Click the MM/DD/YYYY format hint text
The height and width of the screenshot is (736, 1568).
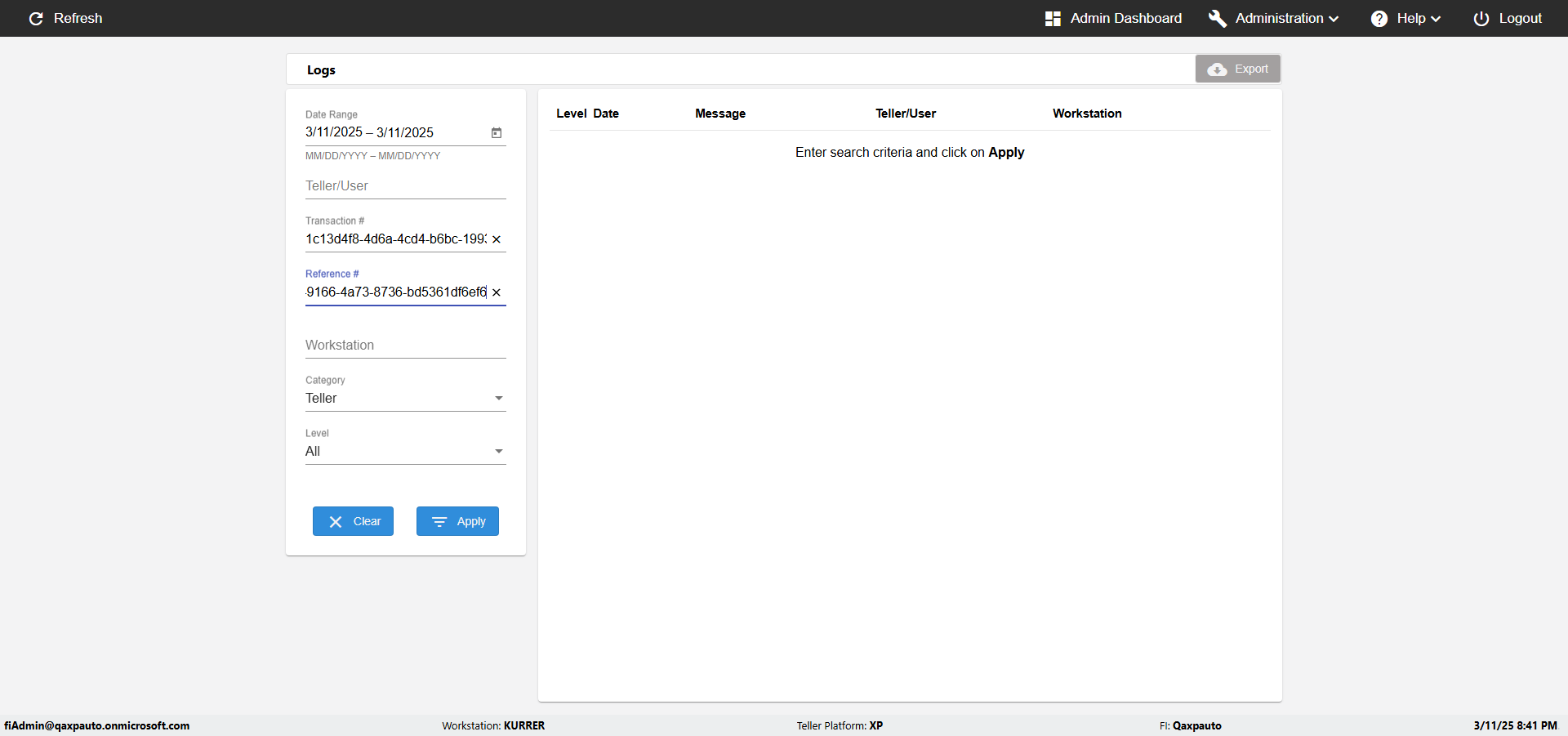click(x=372, y=156)
